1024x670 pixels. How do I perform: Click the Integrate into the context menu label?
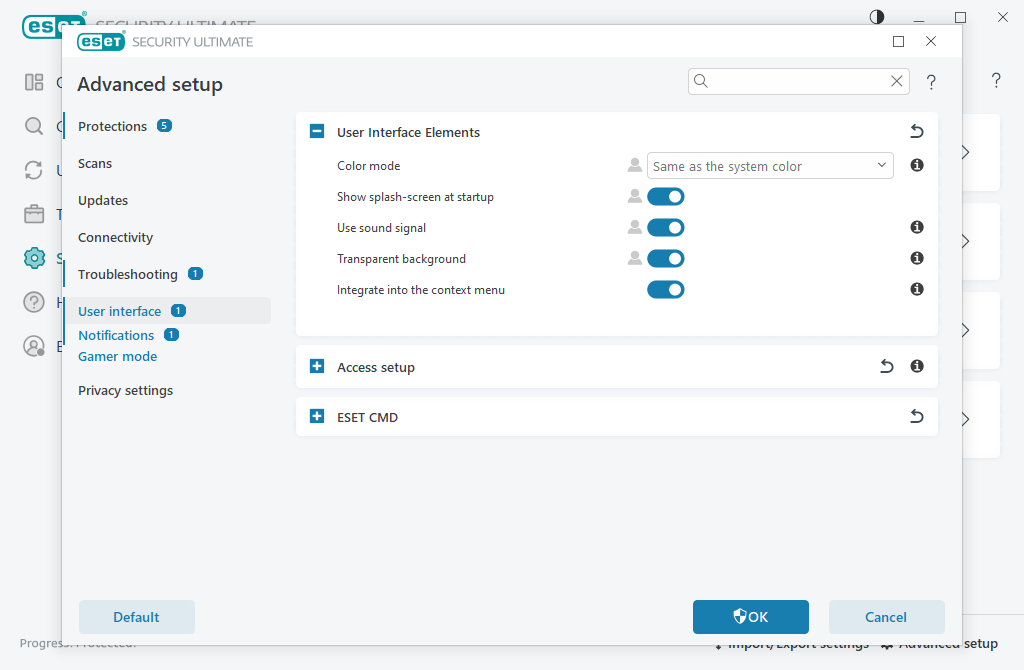pyautogui.click(x=421, y=290)
